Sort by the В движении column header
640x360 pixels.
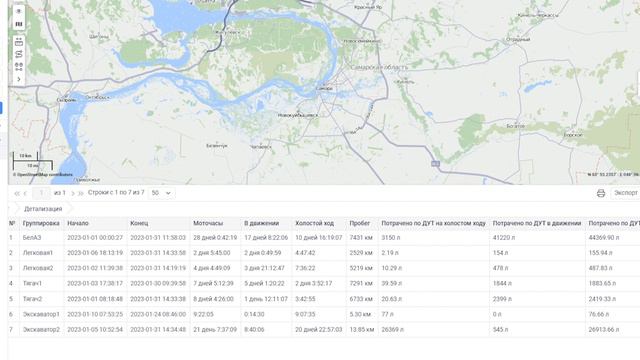pyautogui.click(x=262, y=223)
